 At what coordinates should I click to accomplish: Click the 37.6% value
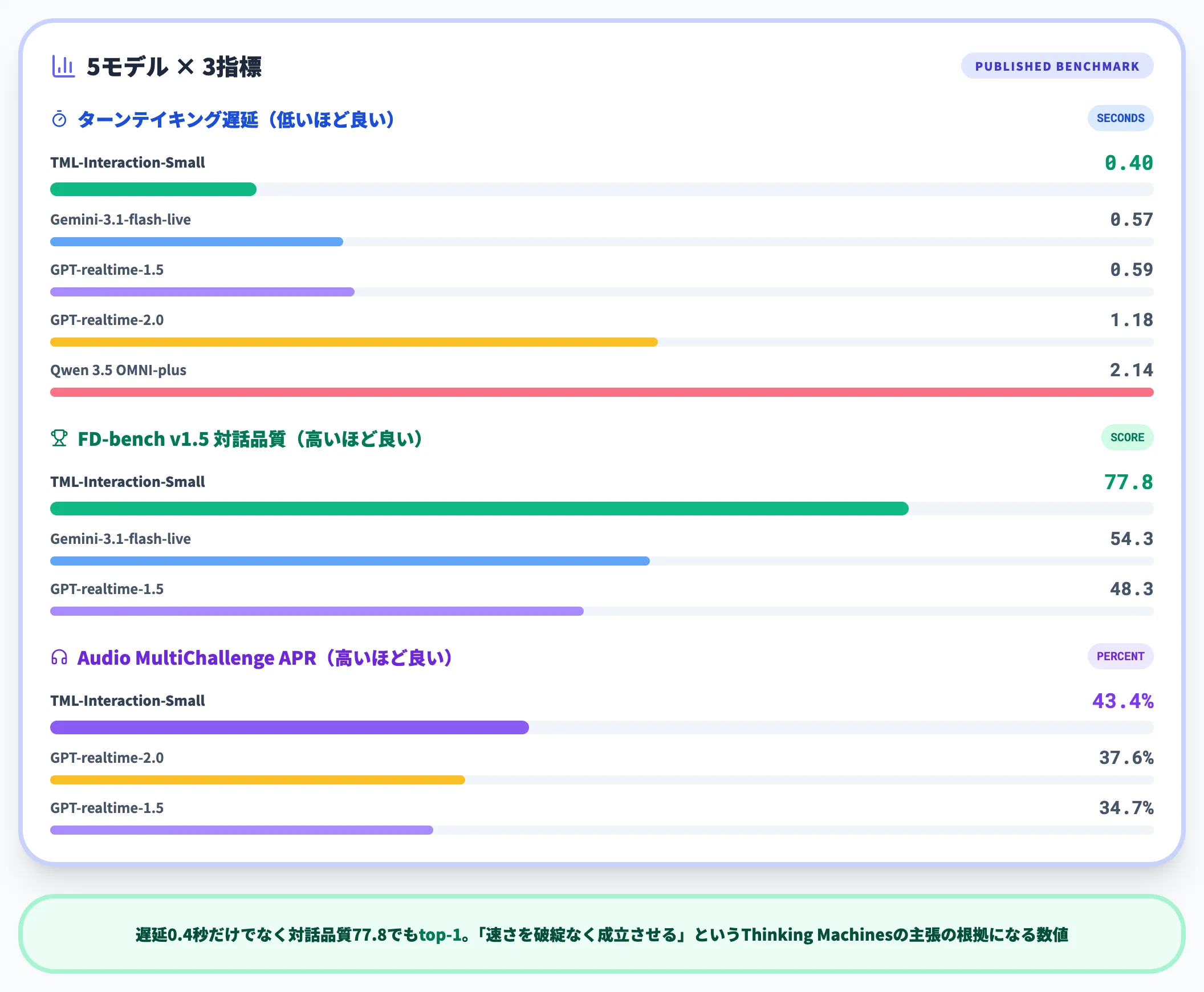click(1126, 758)
